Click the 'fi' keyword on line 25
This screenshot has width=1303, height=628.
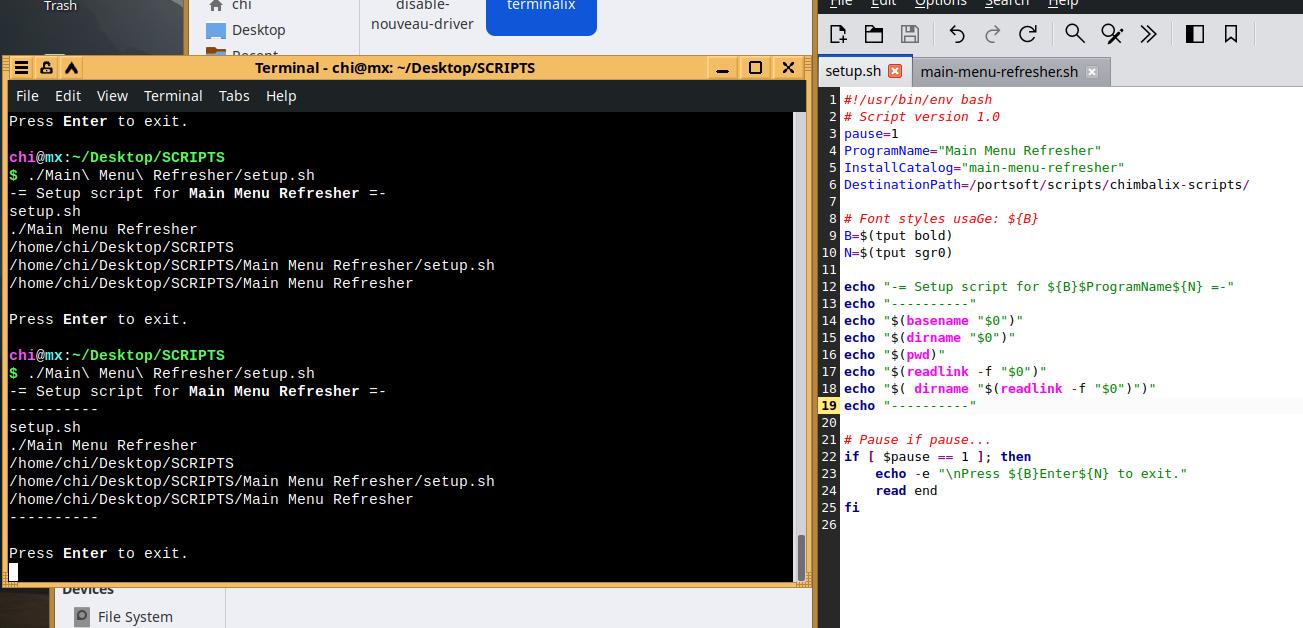click(x=851, y=507)
